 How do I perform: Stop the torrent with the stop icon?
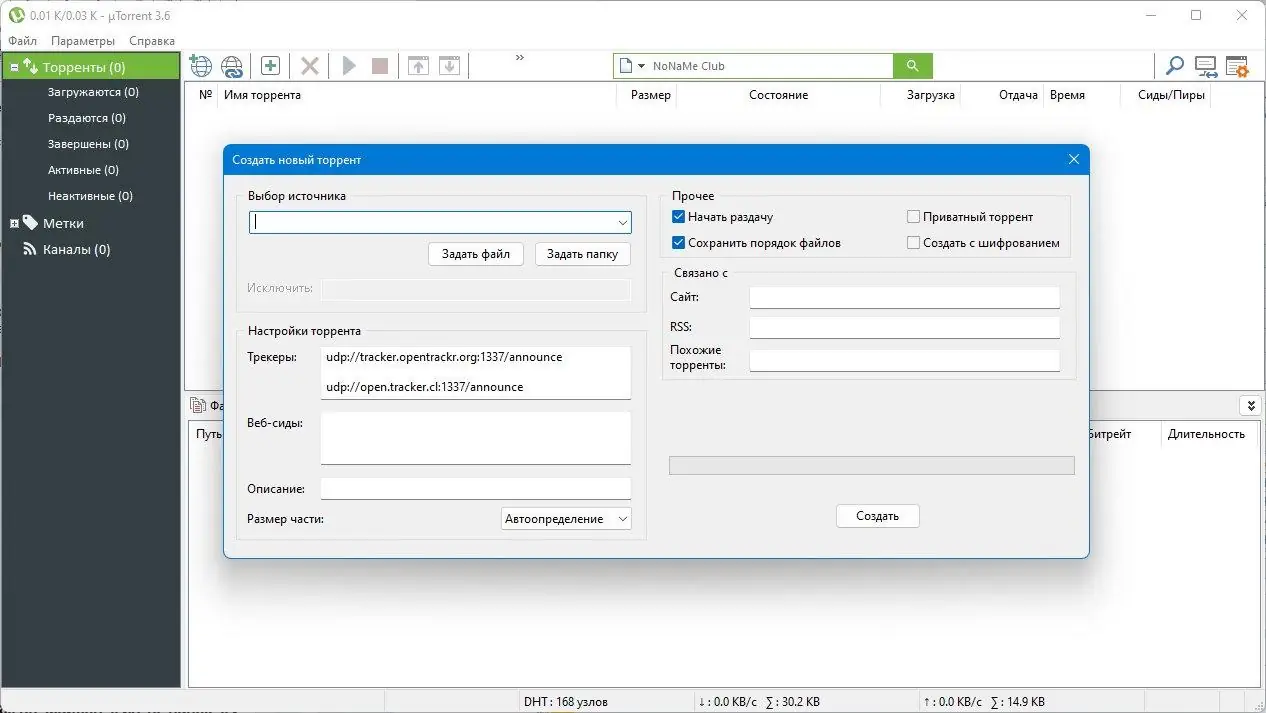click(380, 65)
